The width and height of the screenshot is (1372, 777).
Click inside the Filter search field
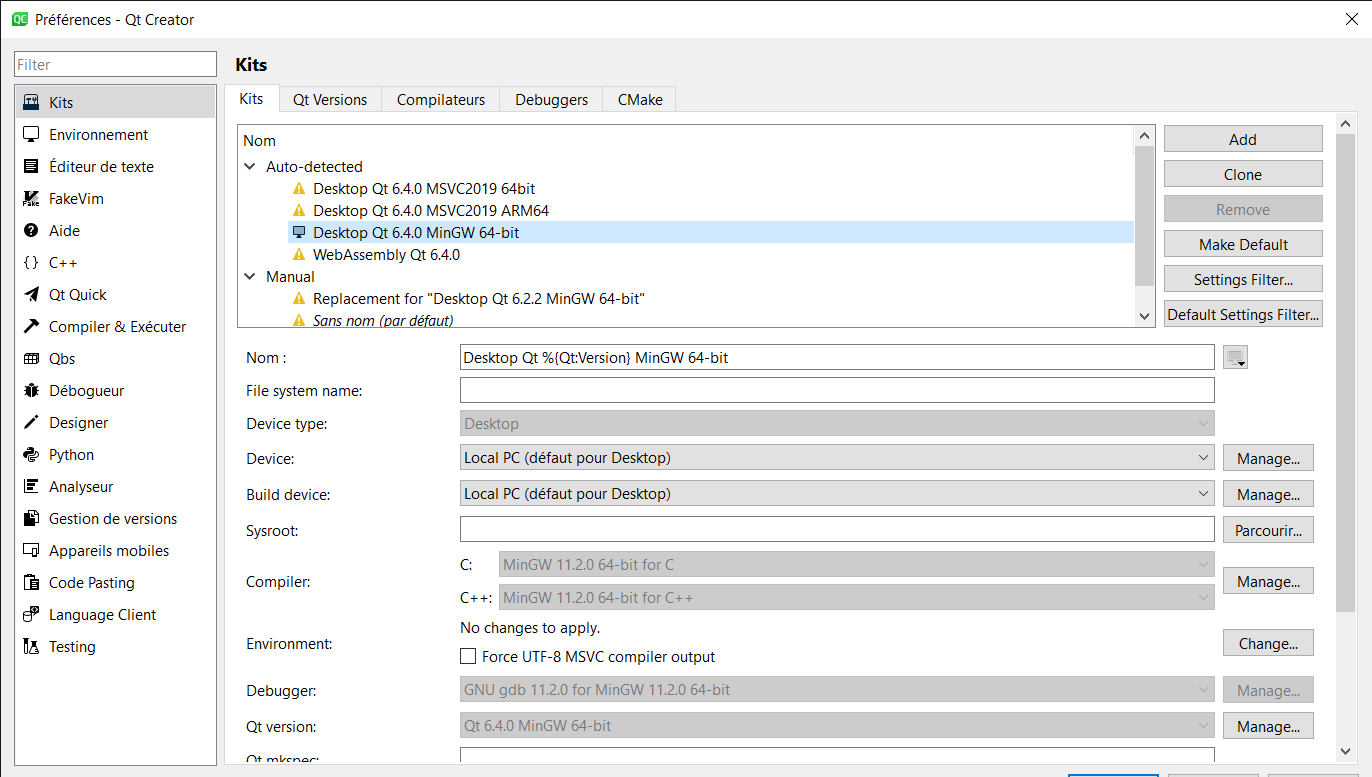coord(114,63)
